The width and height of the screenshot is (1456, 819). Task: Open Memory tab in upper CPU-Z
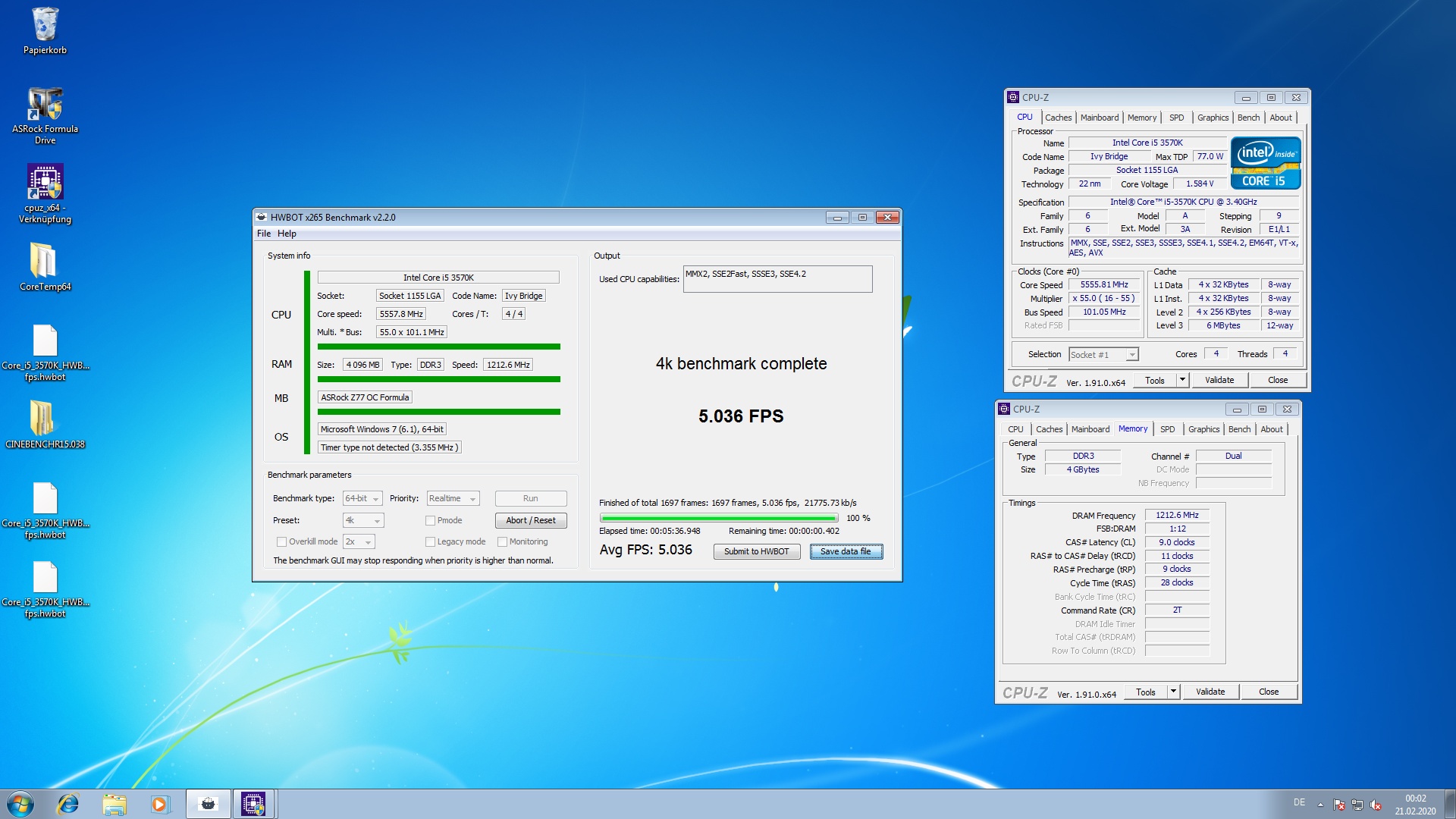[x=1142, y=118]
